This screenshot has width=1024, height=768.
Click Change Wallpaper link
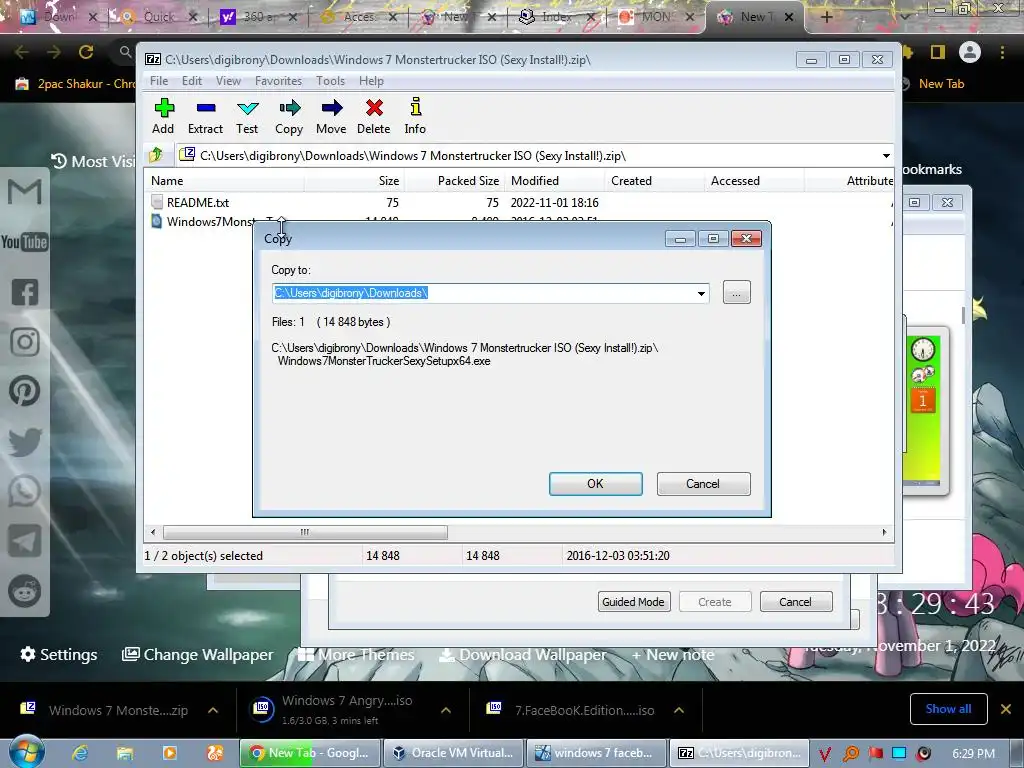(198, 654)
